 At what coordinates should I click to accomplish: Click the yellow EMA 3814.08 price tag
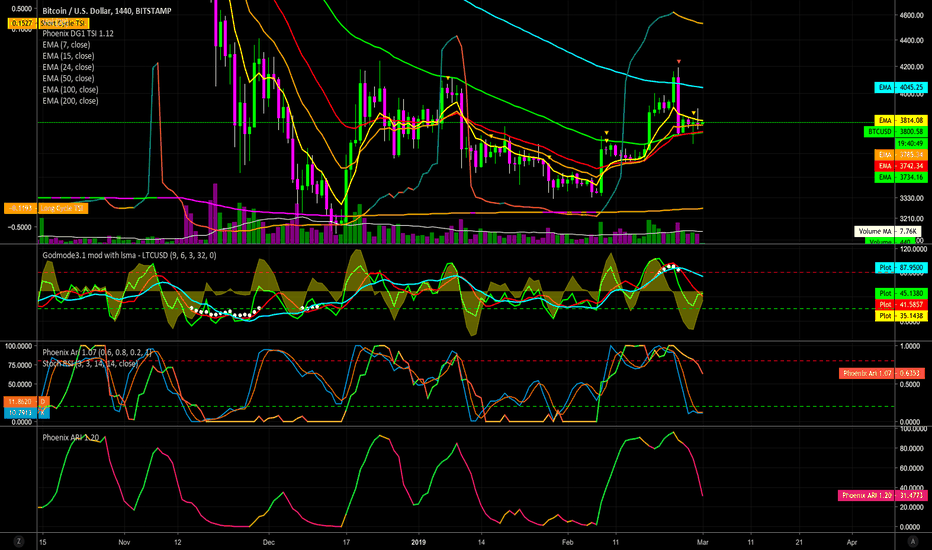tap(900, 120)
